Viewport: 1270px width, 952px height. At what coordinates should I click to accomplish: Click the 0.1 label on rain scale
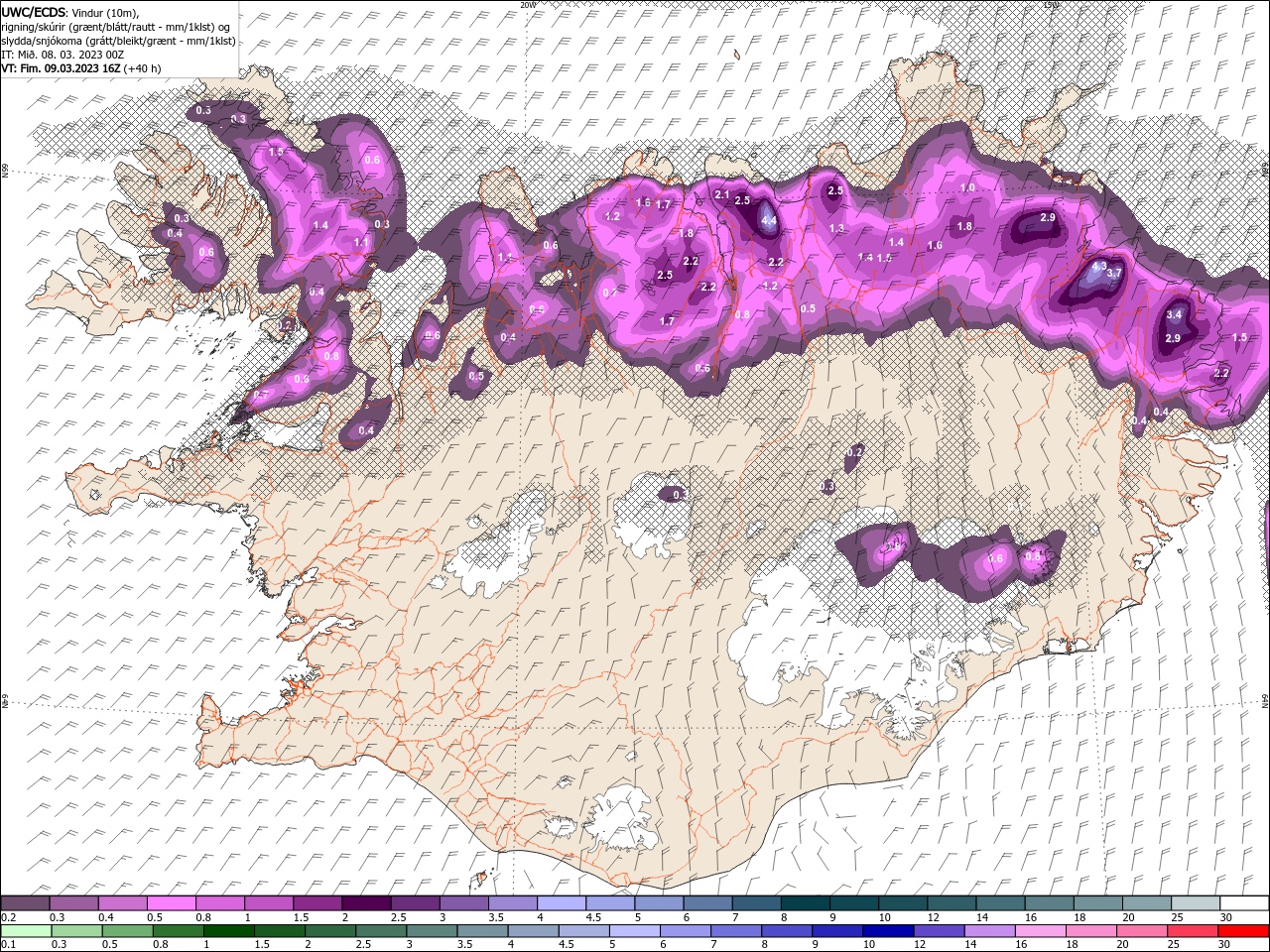tap(6, 945)
